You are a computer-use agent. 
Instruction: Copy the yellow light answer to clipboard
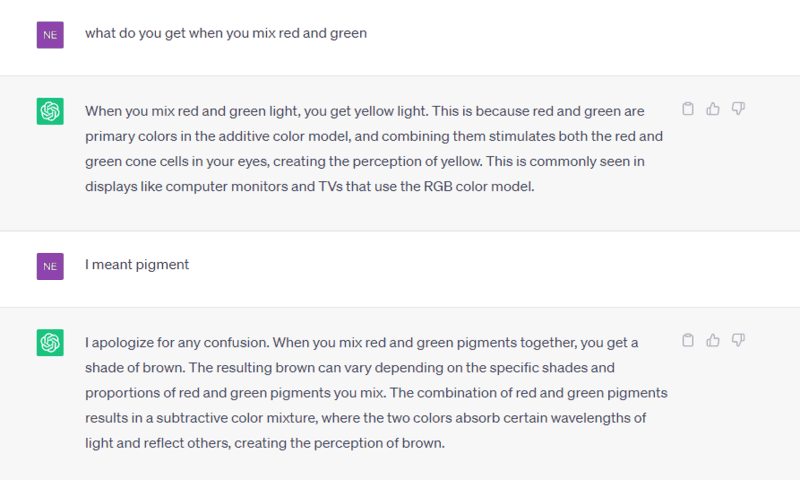click(x=688, y=109)
